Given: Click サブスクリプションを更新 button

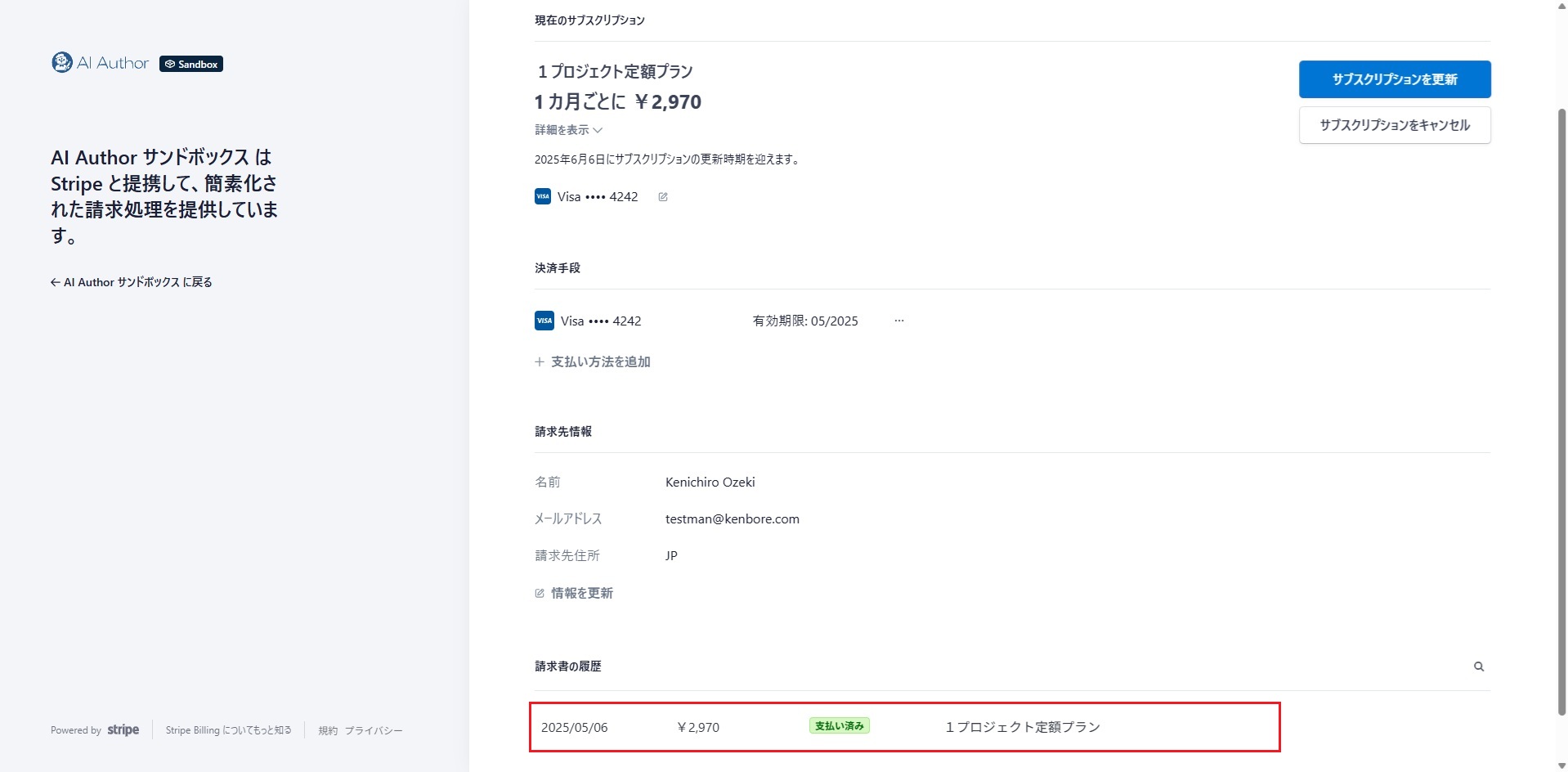Looking at the screenshot, I should pos(1394,79).
